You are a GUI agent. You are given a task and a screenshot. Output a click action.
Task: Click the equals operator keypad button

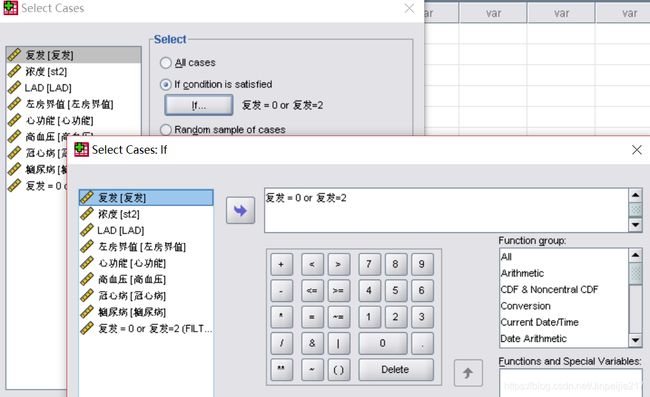312,317
